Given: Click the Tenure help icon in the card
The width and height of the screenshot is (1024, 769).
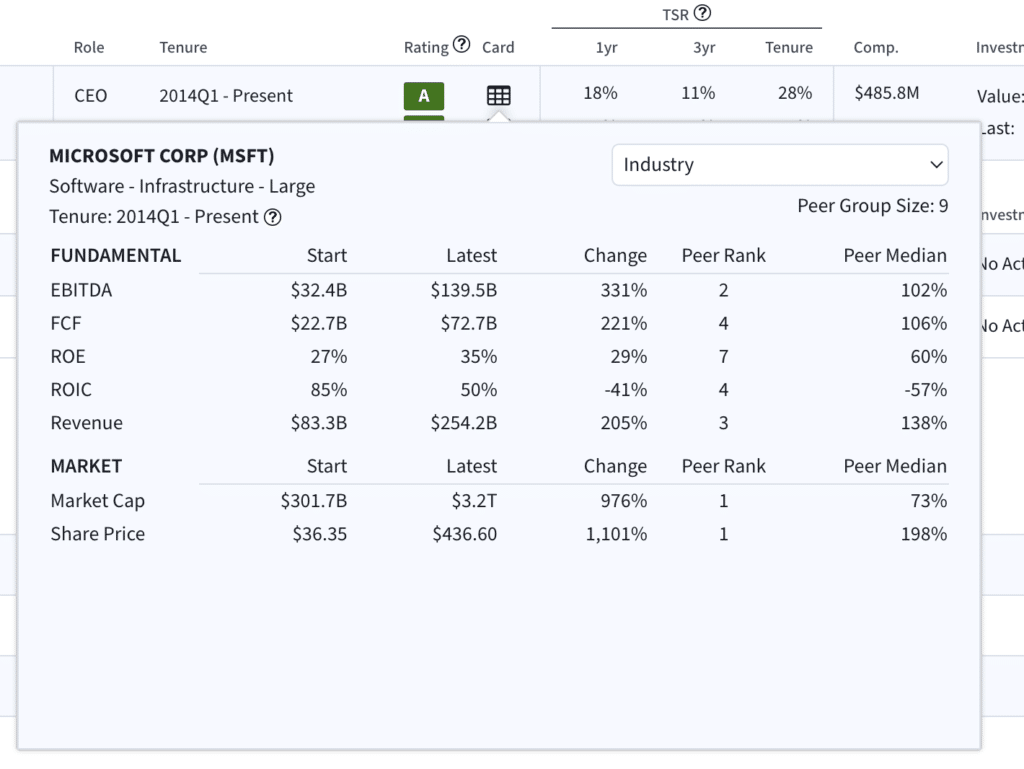Looking at the screenshot, I should tap(272, 217).
